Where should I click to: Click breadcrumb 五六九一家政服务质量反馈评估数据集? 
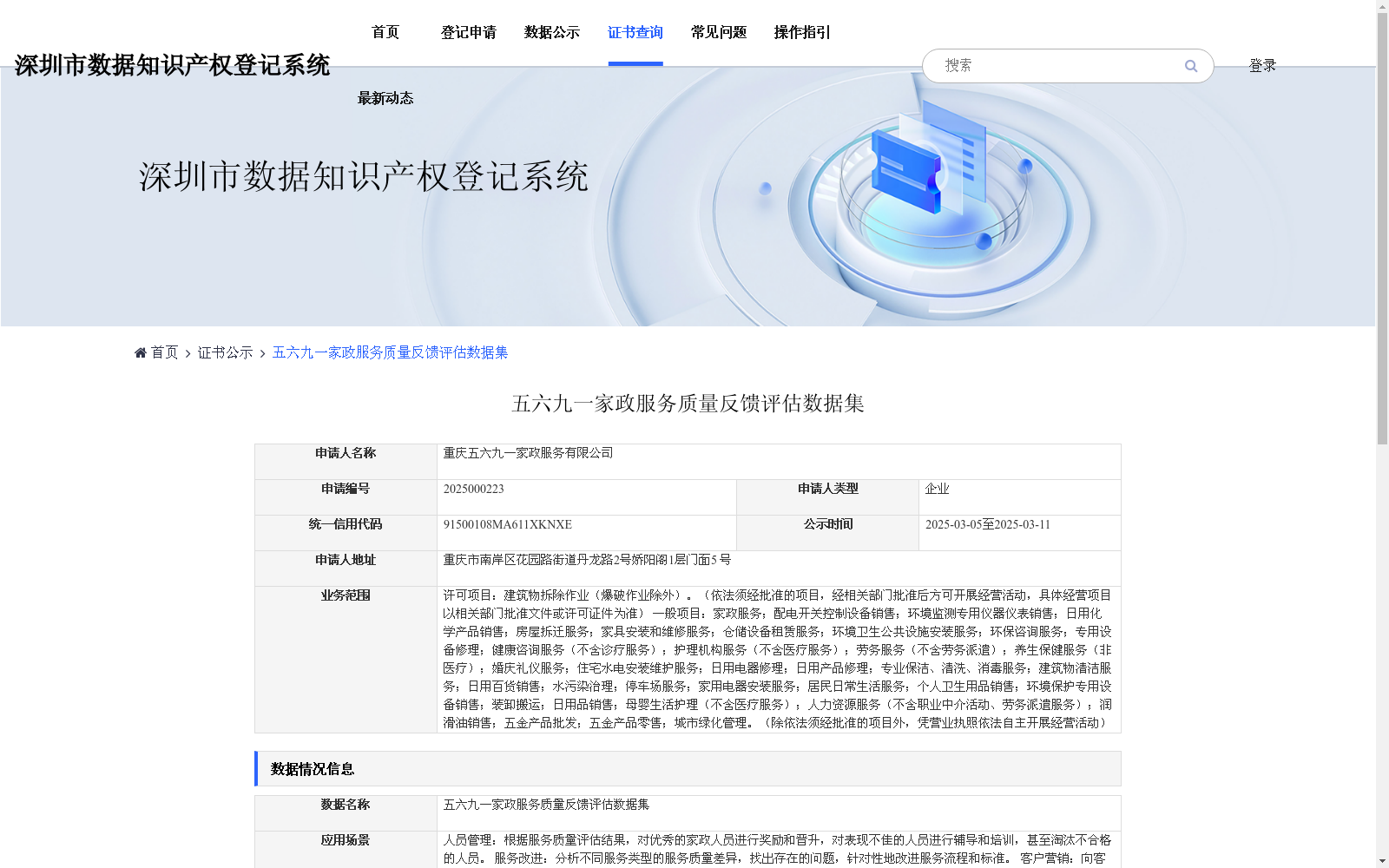pos(390,352)
